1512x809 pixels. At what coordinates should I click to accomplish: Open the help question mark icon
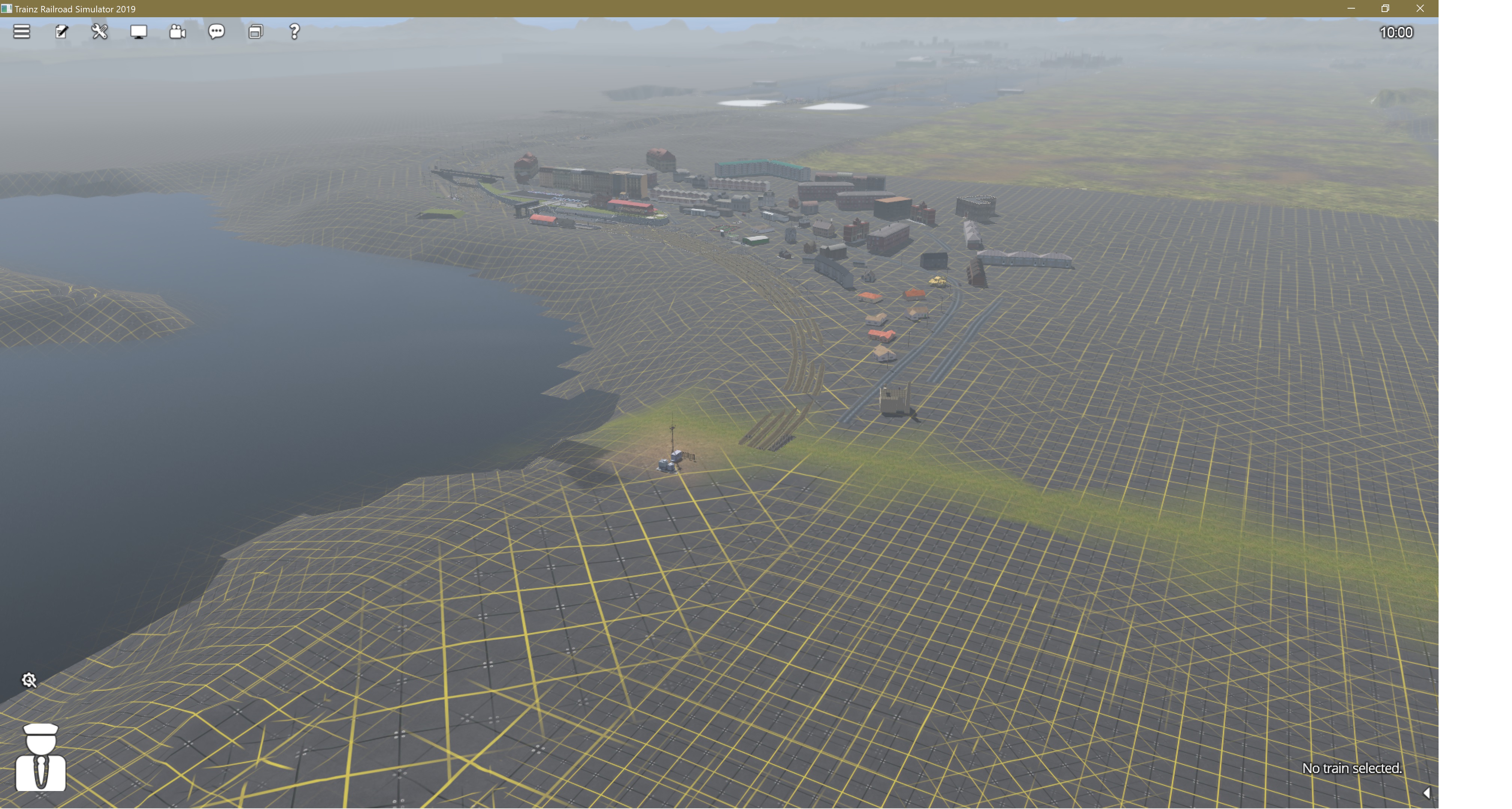coord(295,32)
